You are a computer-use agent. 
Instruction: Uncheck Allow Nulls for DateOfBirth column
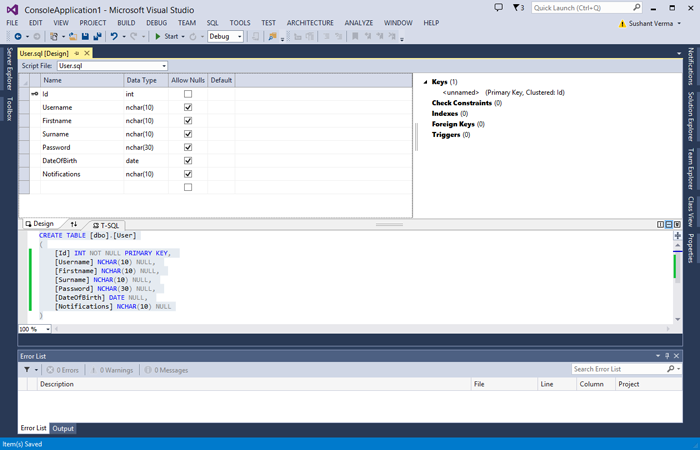(x=188, y=160)
